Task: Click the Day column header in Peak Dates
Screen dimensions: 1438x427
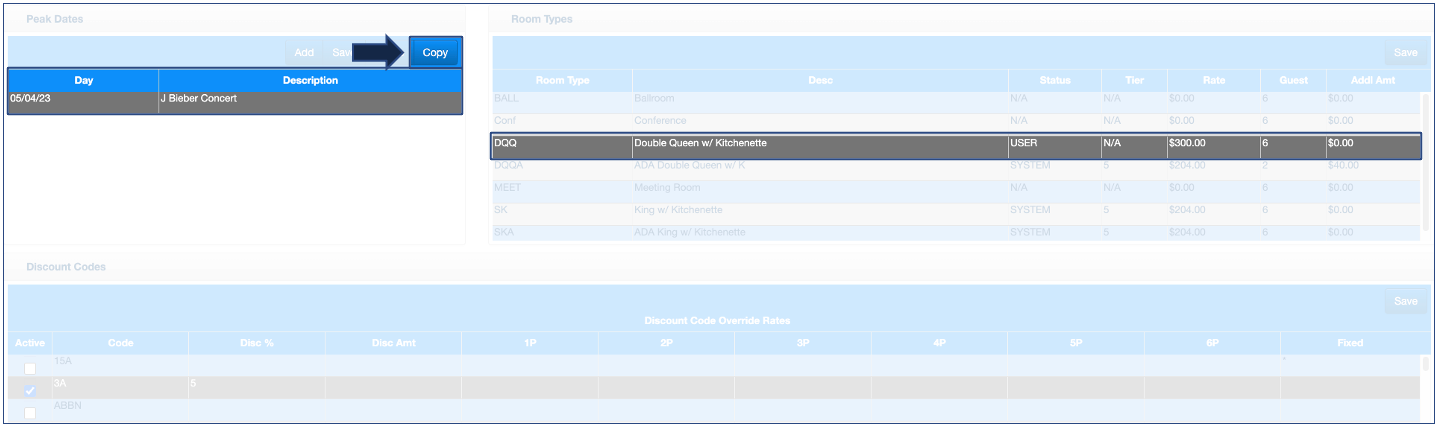Action: 83,80
